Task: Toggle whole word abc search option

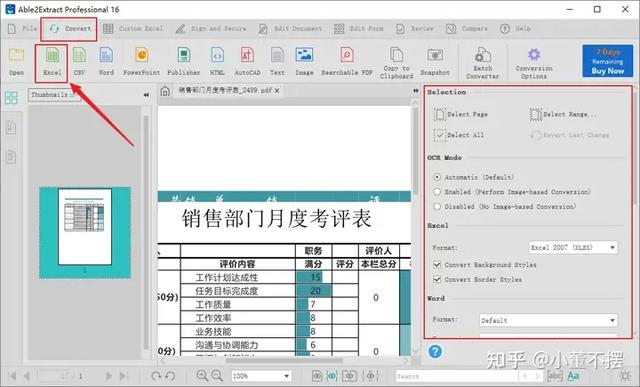Action: point(554,376)
